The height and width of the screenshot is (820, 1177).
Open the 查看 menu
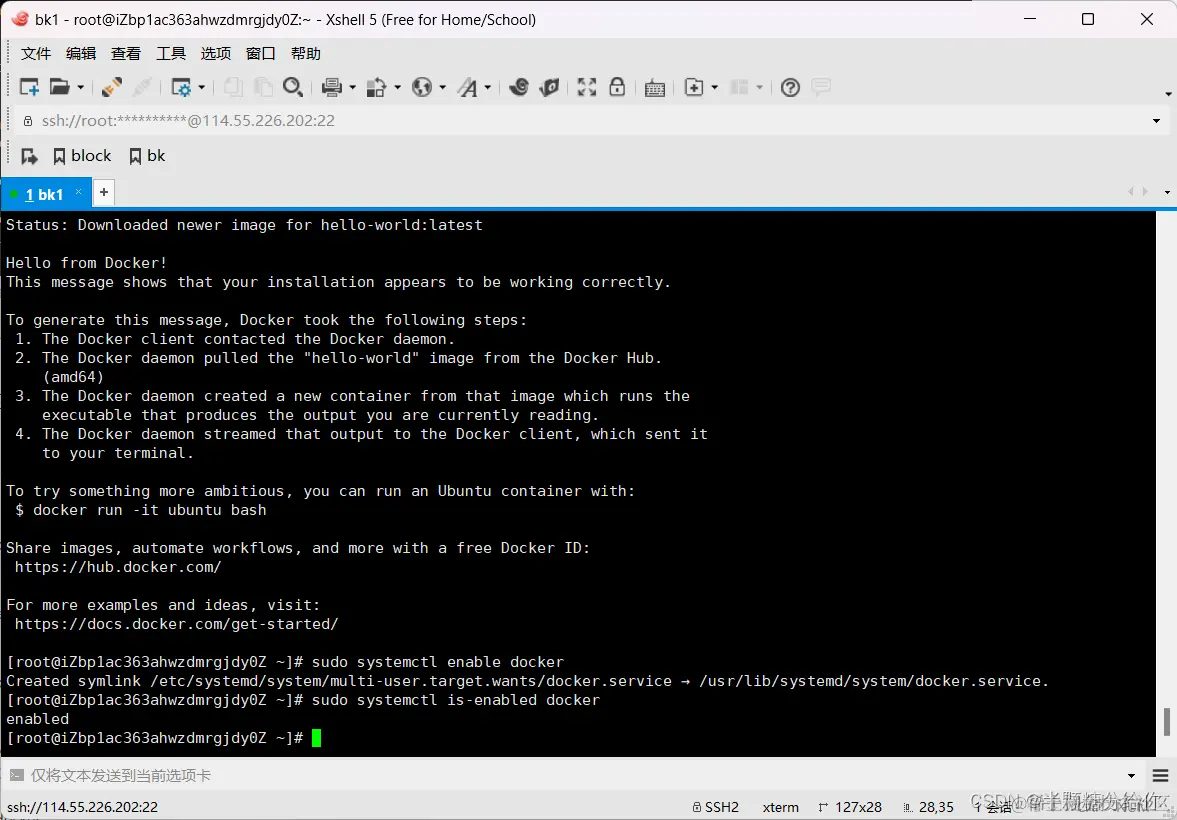pos(126,53)
